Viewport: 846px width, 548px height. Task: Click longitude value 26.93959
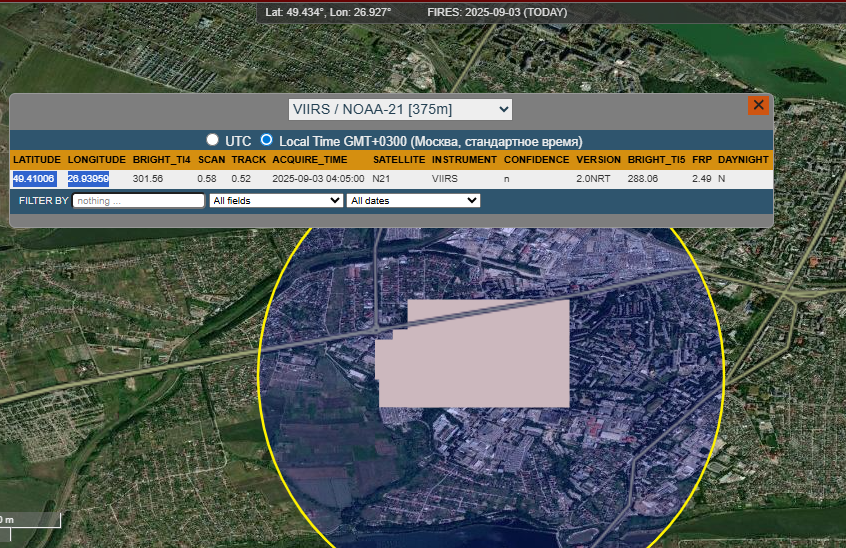(x=88, y=179)
